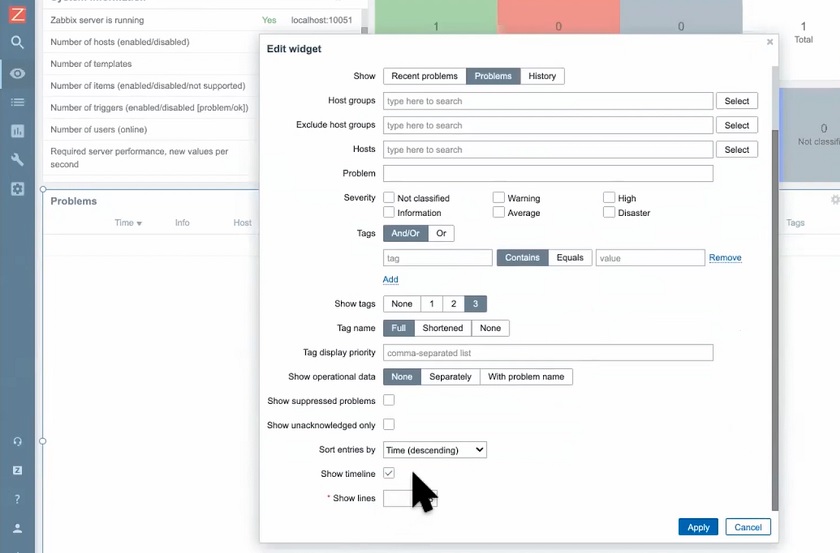
Task: Check the Information severity box
Action: click(x=389, y=212)
